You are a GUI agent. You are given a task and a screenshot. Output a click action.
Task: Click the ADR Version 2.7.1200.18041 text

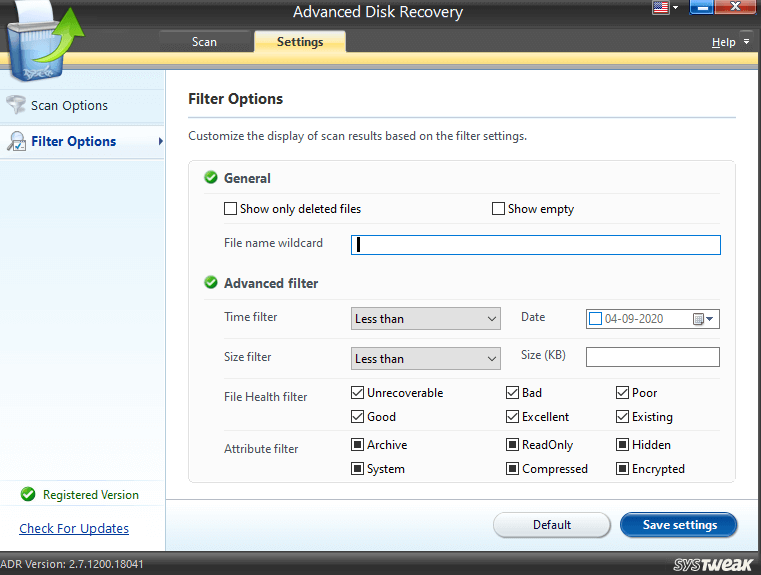(x=72, y=564)
